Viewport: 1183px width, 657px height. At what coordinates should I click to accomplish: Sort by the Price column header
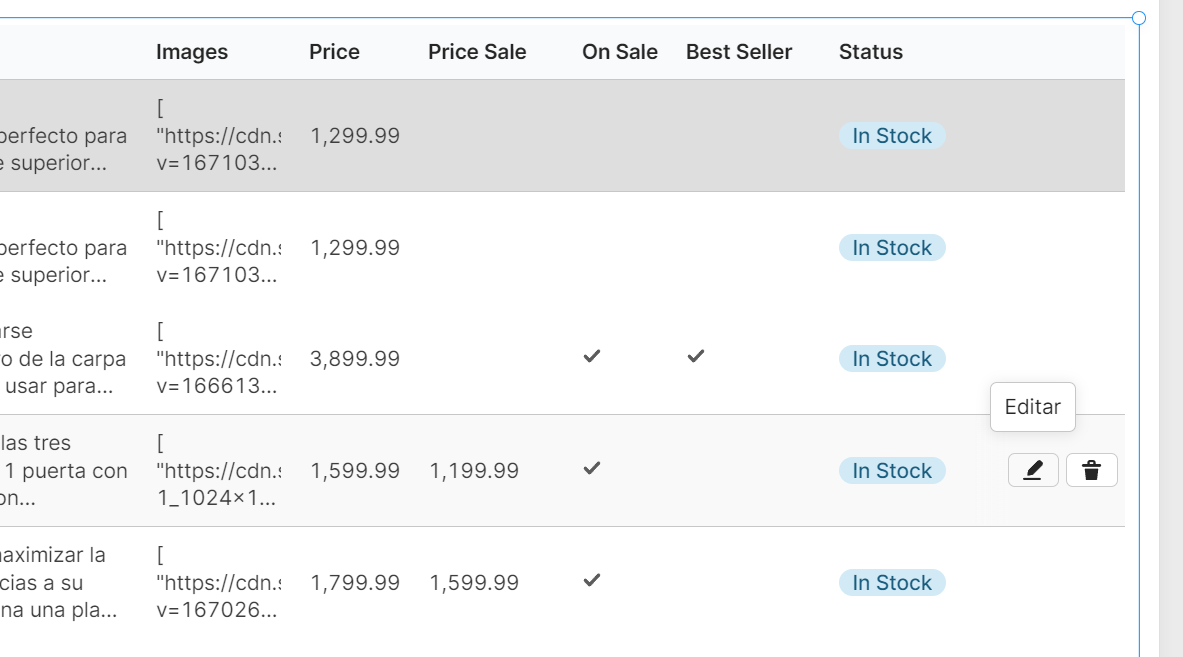click(334, 52)
